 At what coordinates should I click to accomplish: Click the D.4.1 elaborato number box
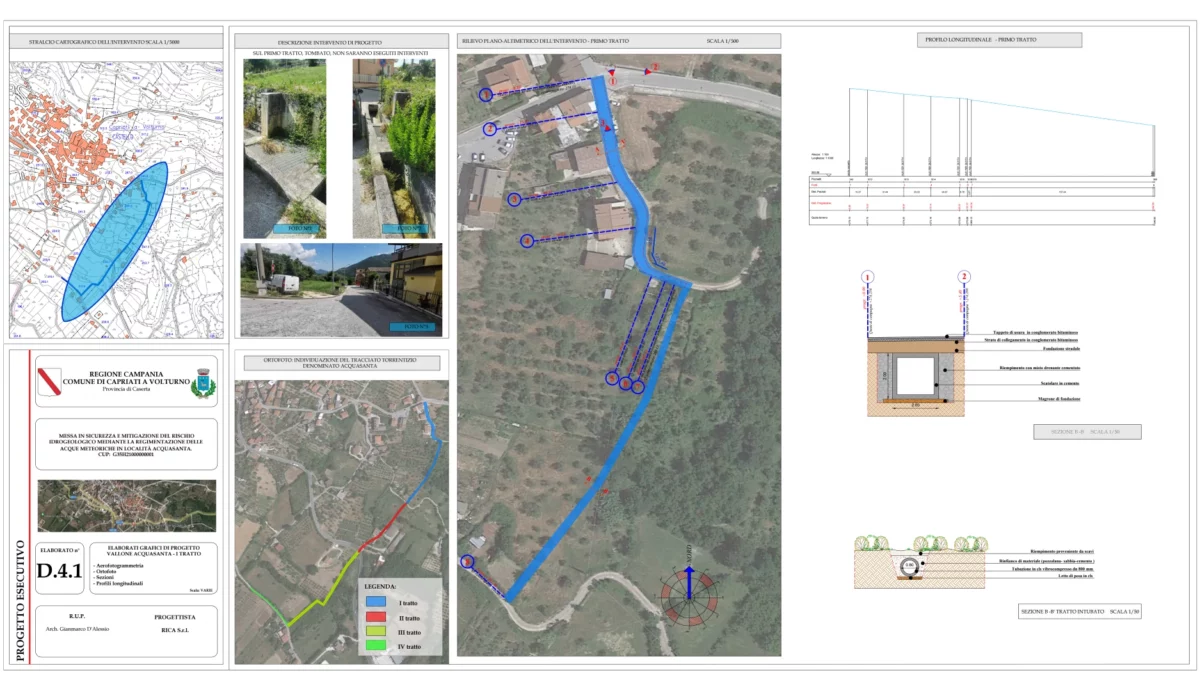[x=59, y=571]
